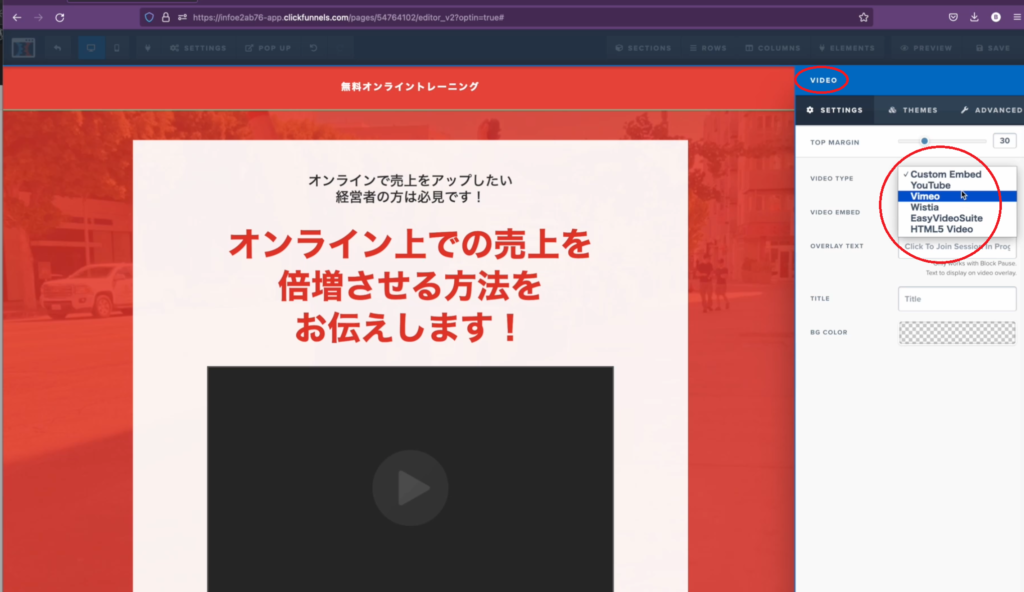Click the plug integrations icon in toolbar
1024x592 pixels.
[x=148, y=48]
